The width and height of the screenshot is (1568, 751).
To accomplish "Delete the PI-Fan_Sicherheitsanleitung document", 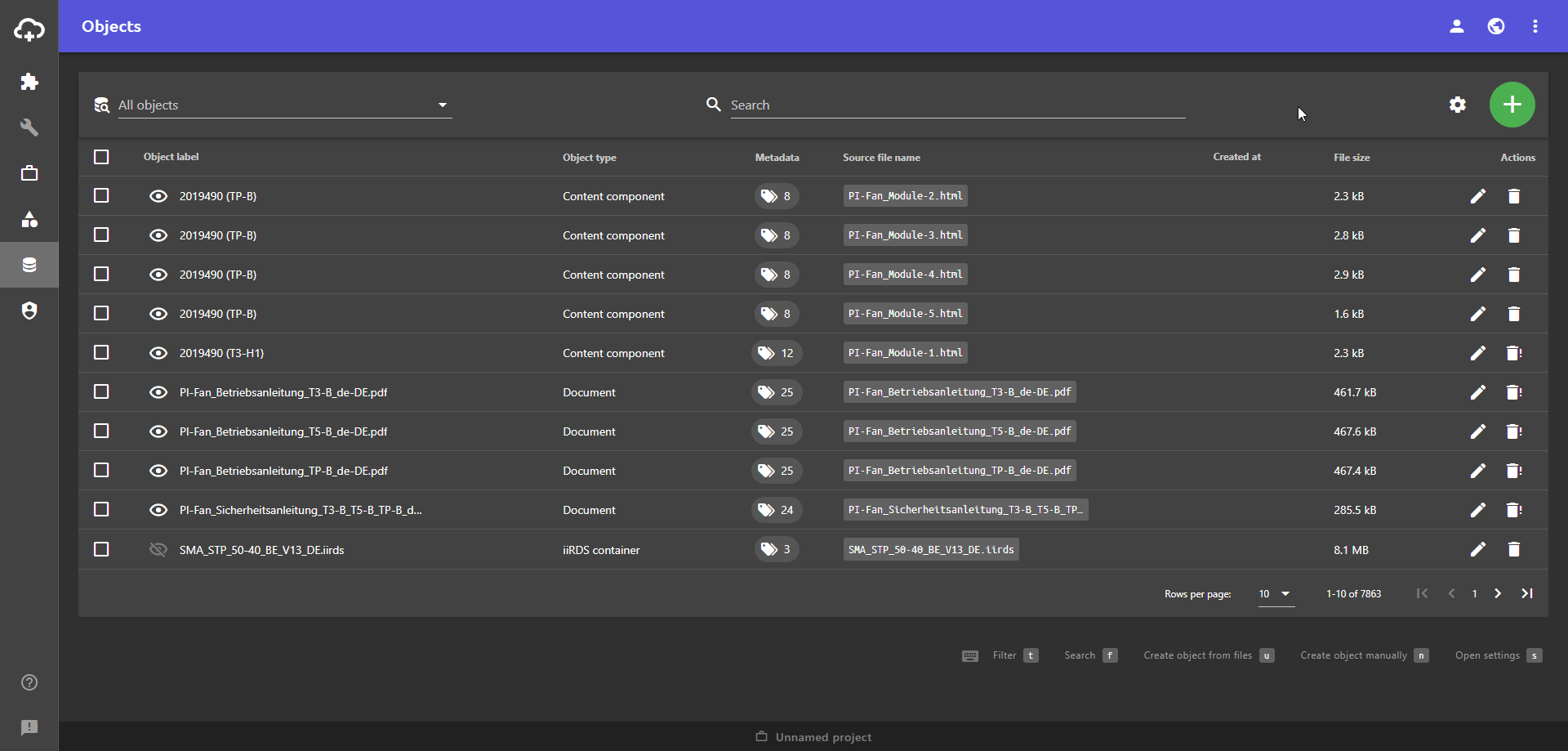I will (x=1514, y=510).
